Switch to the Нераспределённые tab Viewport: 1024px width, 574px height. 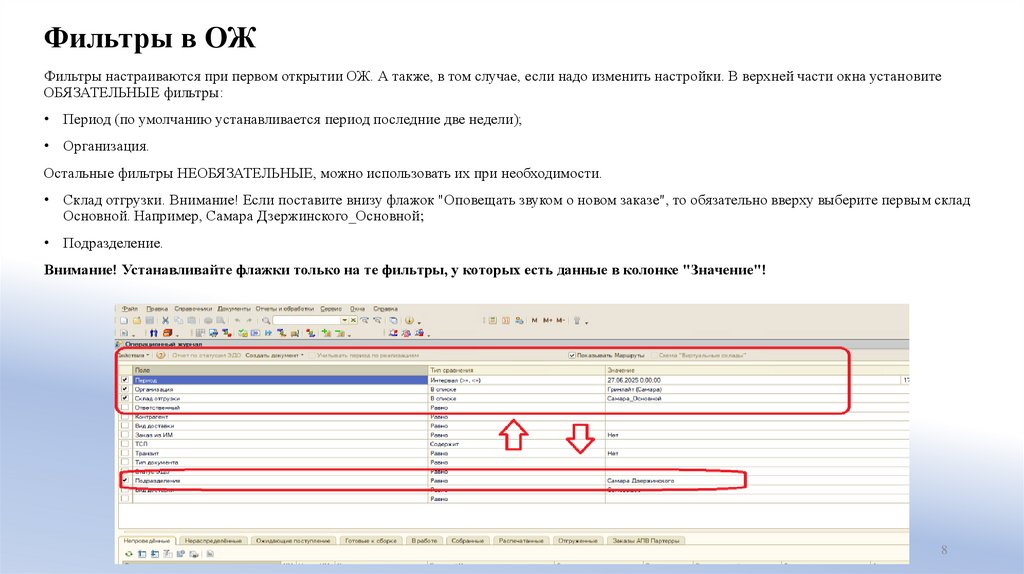pos(213,541)
